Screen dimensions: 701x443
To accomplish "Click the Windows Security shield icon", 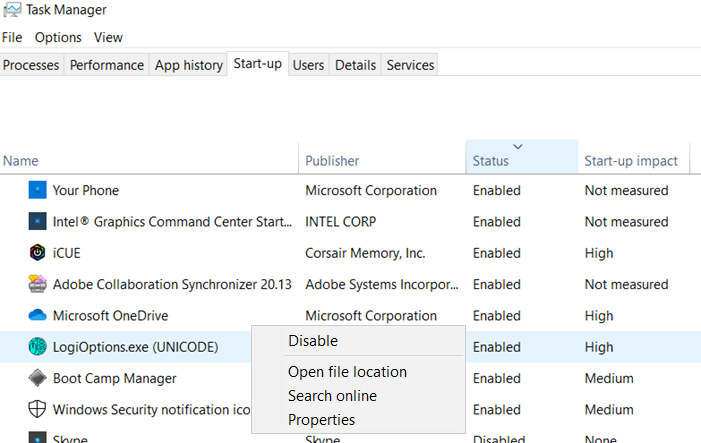I will click(x=38, y=409).
